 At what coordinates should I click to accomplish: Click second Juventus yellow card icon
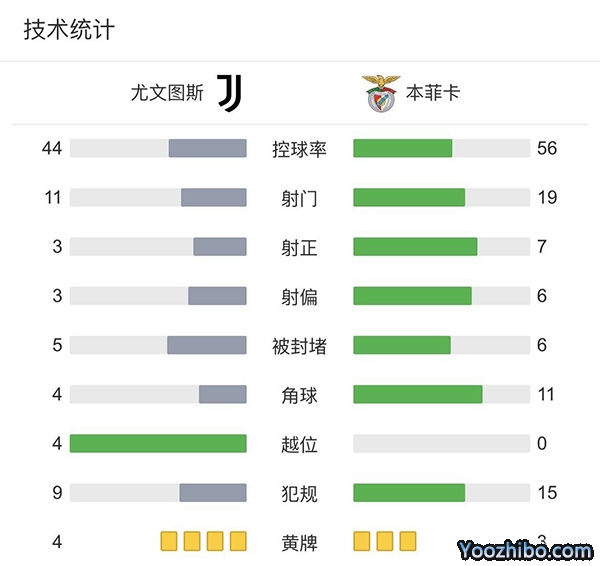click(x=192, y=542)
